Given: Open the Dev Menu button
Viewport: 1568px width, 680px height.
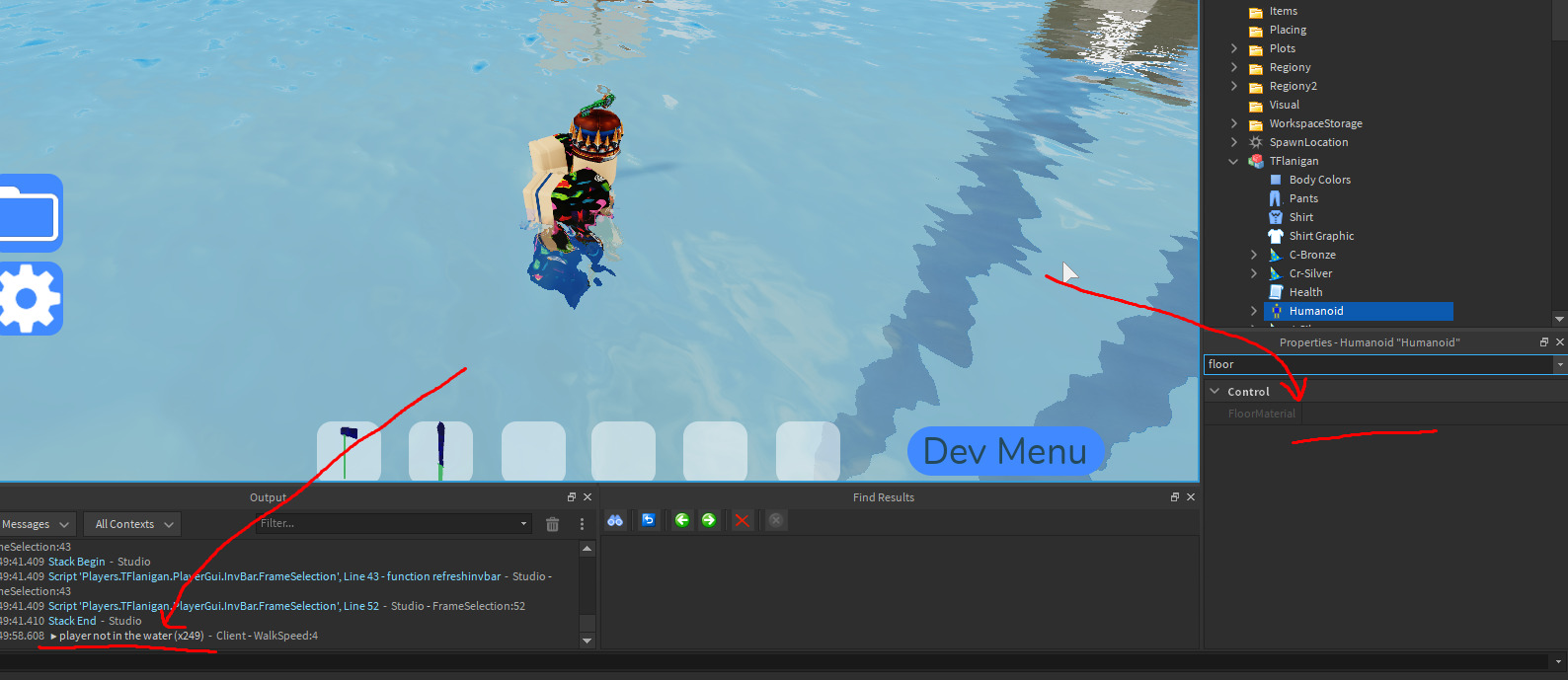Looking at the screenshot, I should 1005,451.
